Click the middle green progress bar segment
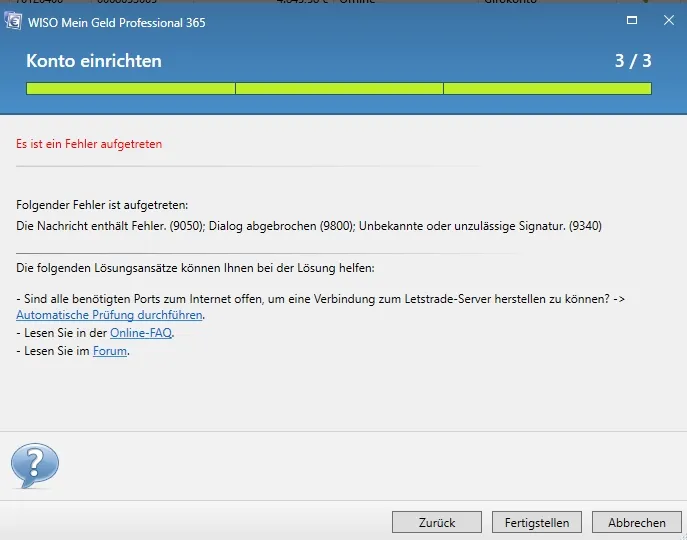Viewport: 687px width, 540px height. (339, 88)
